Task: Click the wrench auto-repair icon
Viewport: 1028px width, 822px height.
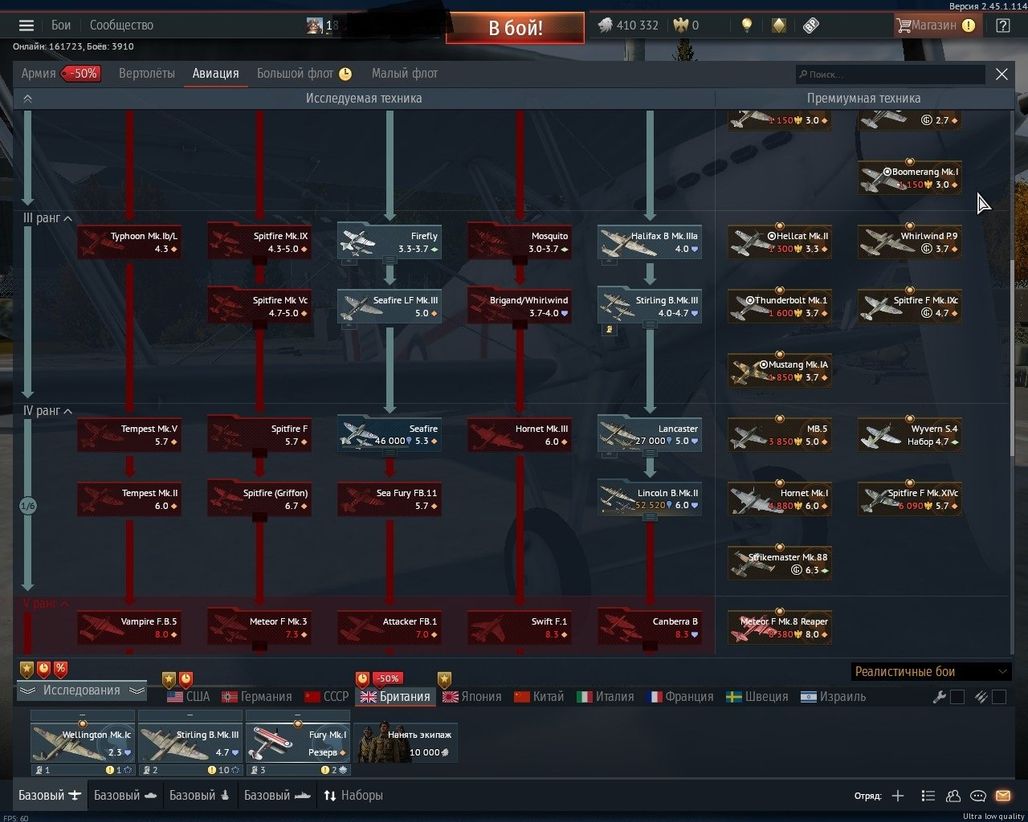Action: coord(939,697)
